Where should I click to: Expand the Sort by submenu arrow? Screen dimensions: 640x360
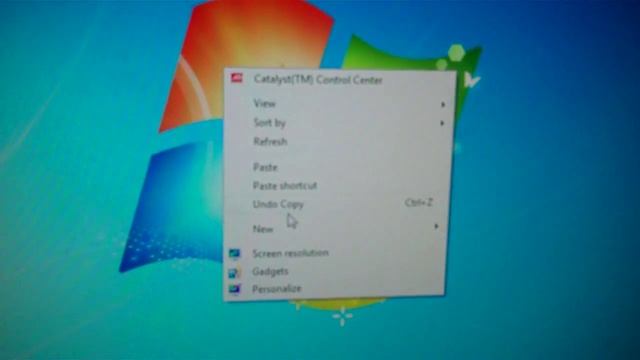coord(442,123)
